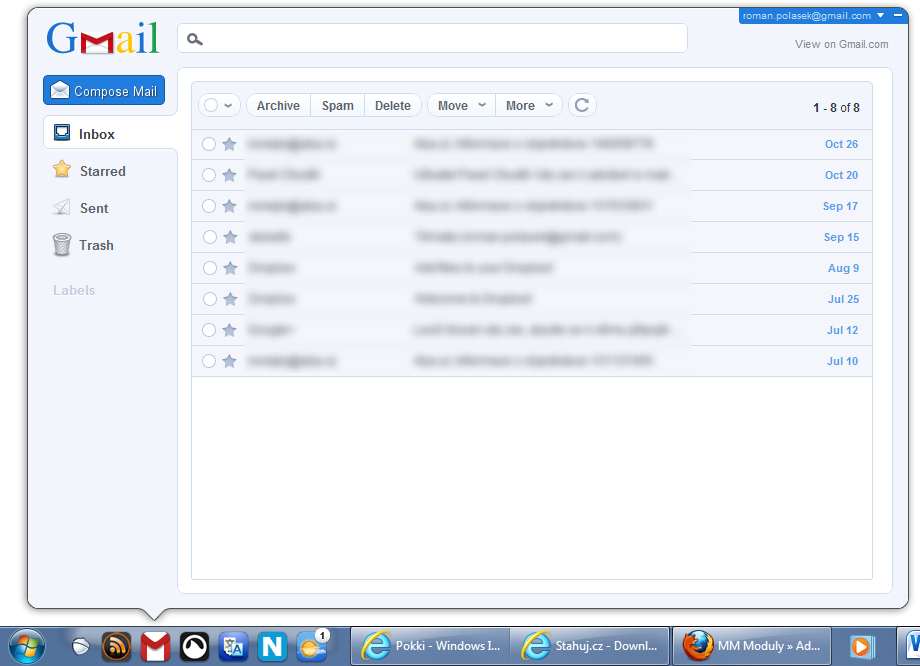Minimize the Gmail popup with dash button
The image size is (920, 666).
[898, 15]
